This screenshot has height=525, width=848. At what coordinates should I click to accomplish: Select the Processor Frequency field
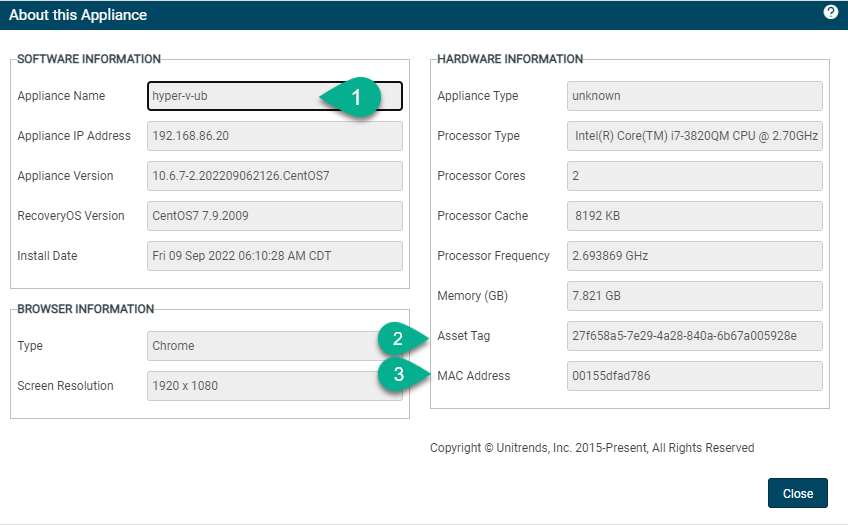point(695,256)
